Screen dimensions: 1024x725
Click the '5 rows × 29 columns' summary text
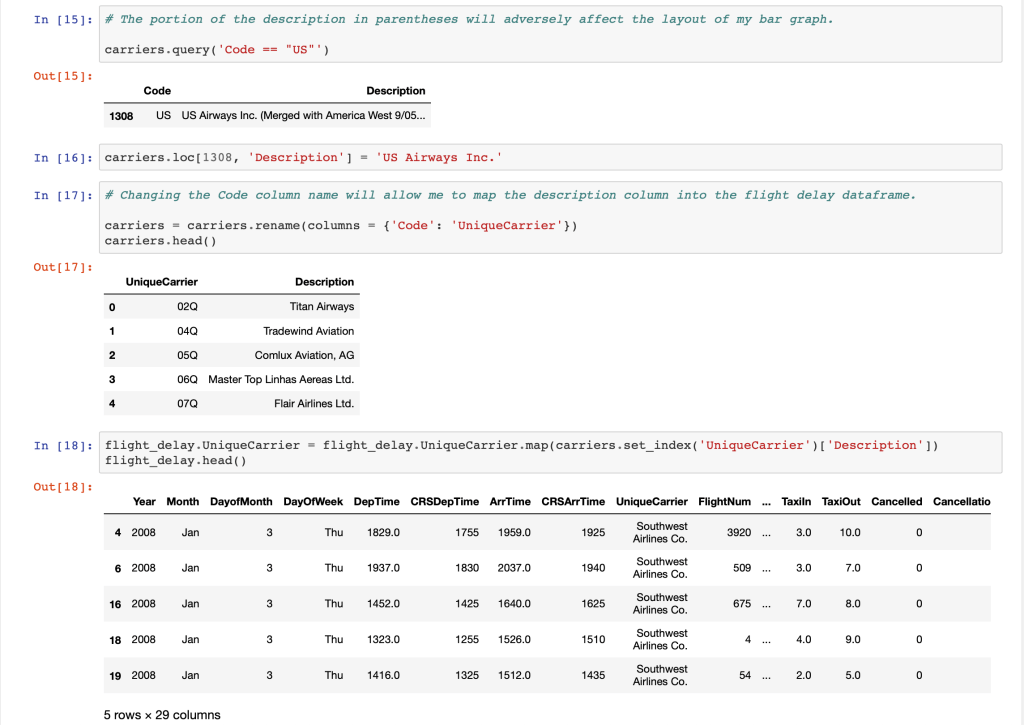pyautogui.click(x=162, y=715)
